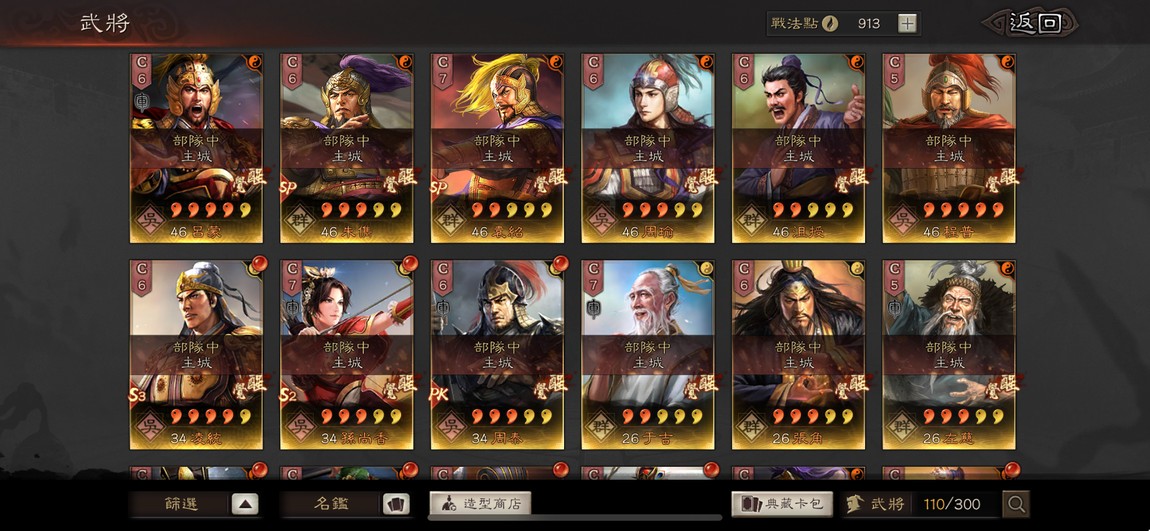The image size is (1150, 531).
Task: Expand the 篩選 filter arrow
Action: click(x=245, y=504)
